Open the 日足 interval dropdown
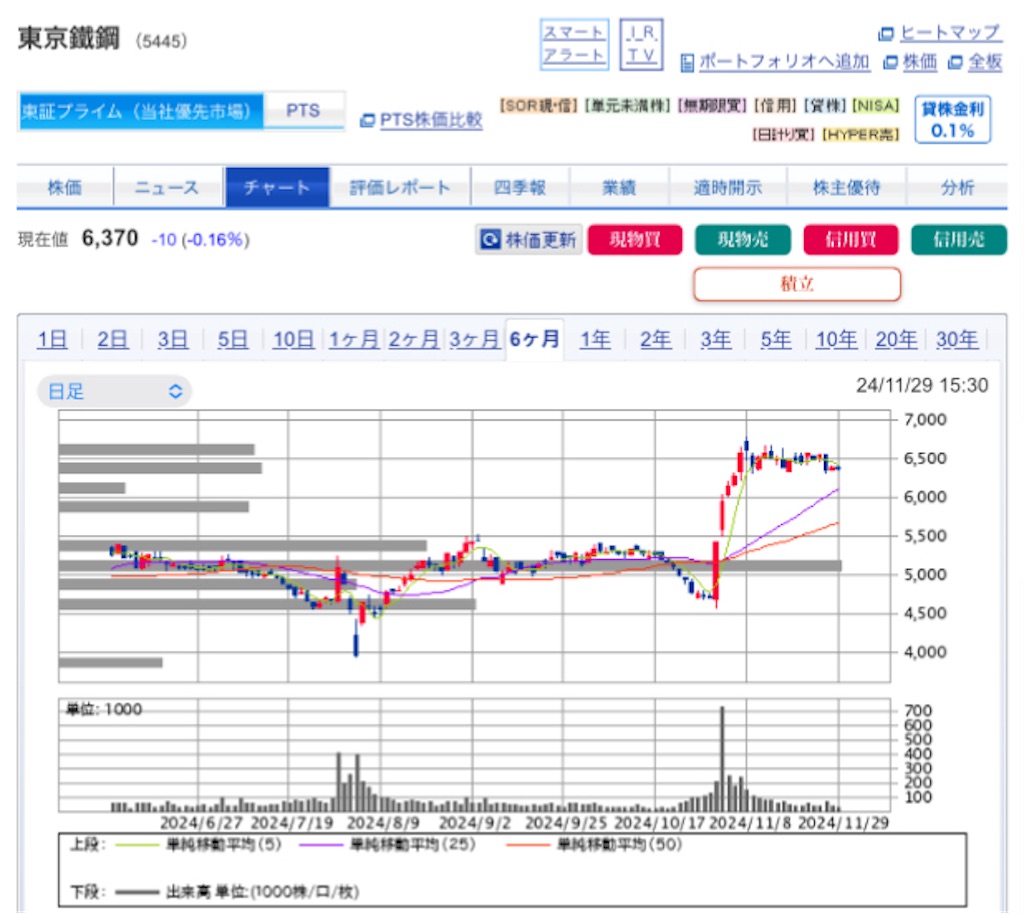The height and width of the screenshot is (913, 1024). 114,391
